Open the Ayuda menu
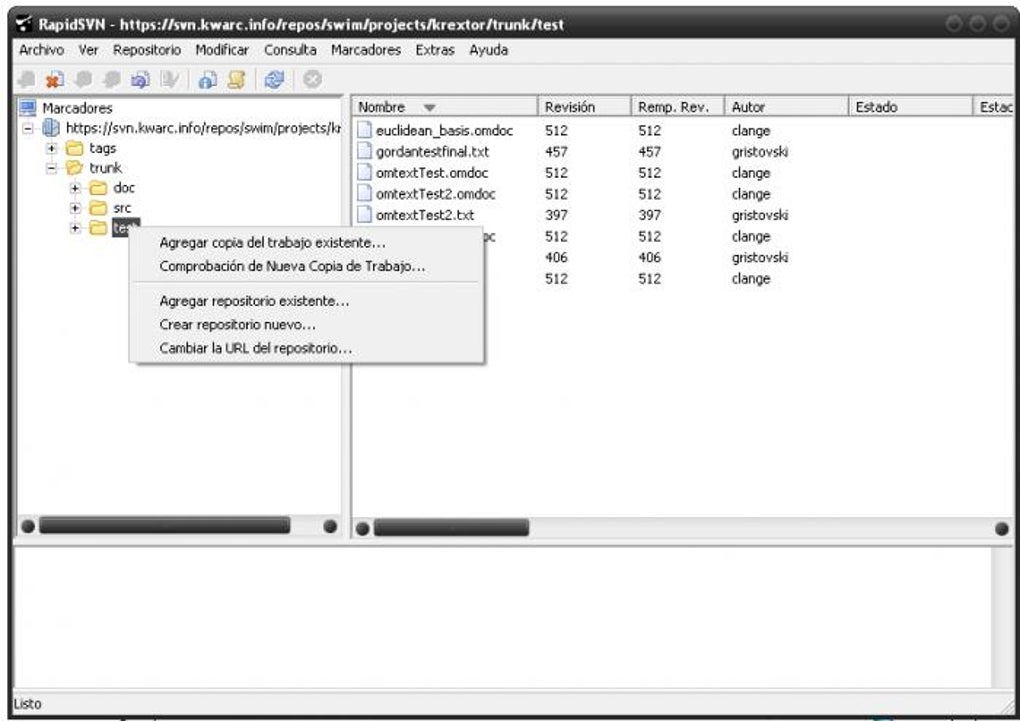 [x=489, y=50]
